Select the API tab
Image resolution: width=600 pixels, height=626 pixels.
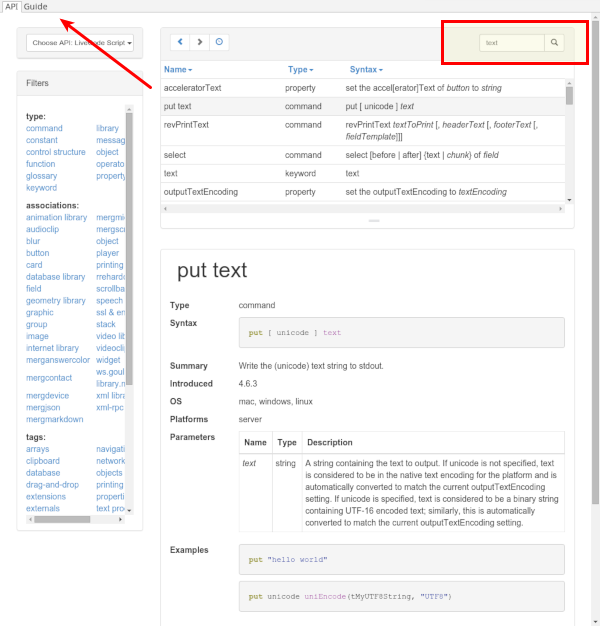coord(11,6)
